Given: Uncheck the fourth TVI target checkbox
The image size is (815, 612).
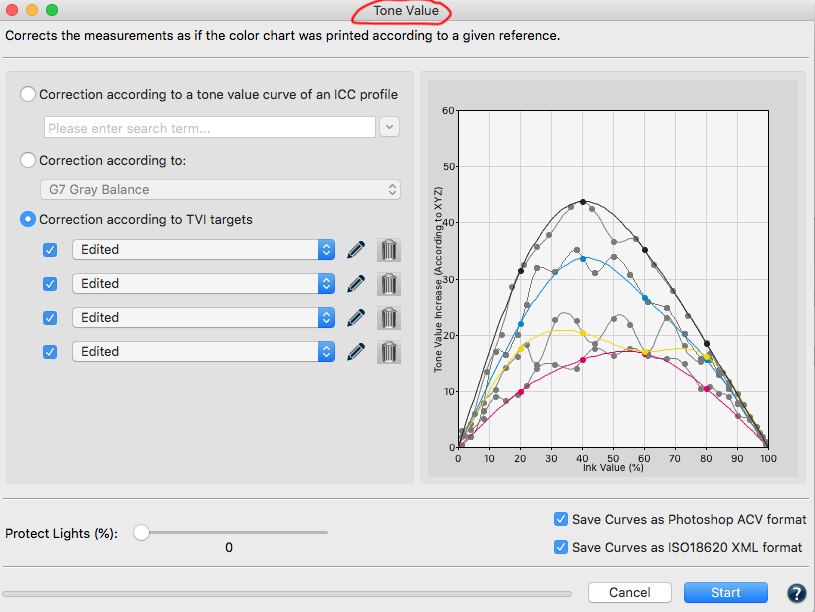Looking at the screenshot, I should coord(50,352).
